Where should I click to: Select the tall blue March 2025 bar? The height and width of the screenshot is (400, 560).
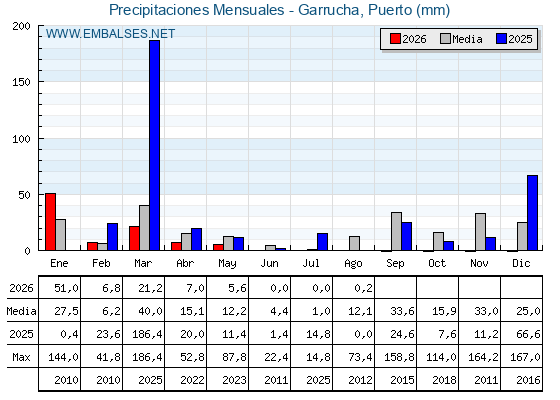pos(155,145)
